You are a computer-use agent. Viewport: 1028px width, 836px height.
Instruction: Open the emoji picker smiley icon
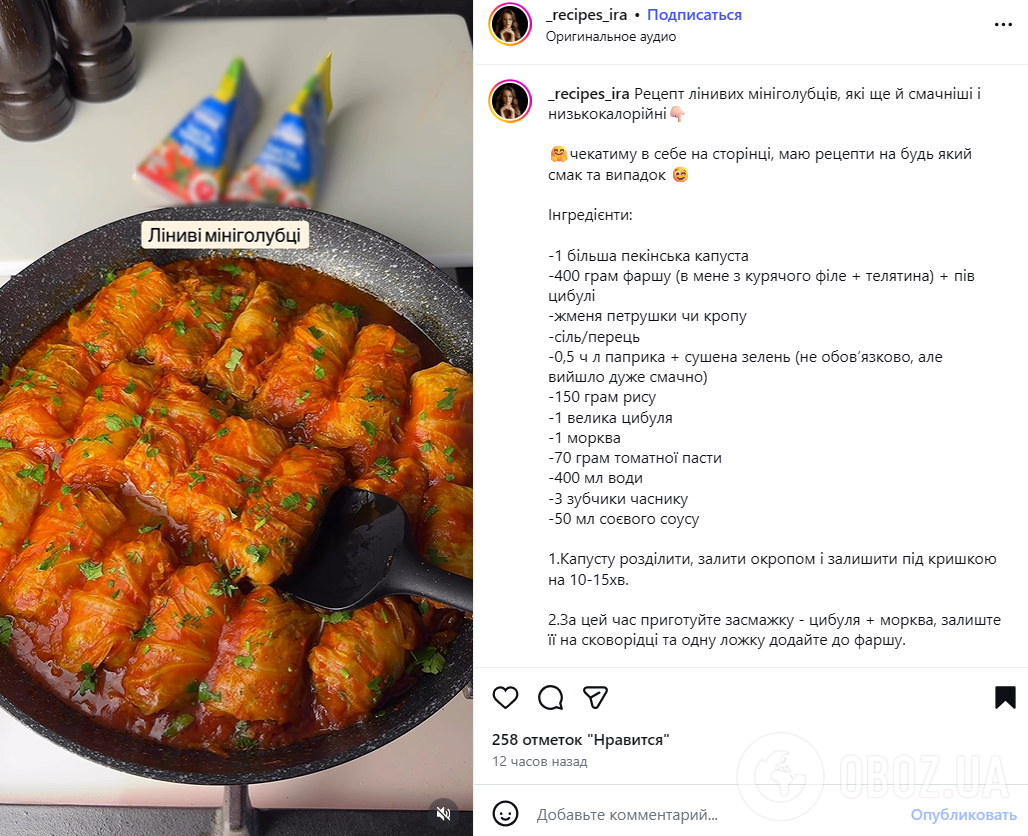coord(506,813)
